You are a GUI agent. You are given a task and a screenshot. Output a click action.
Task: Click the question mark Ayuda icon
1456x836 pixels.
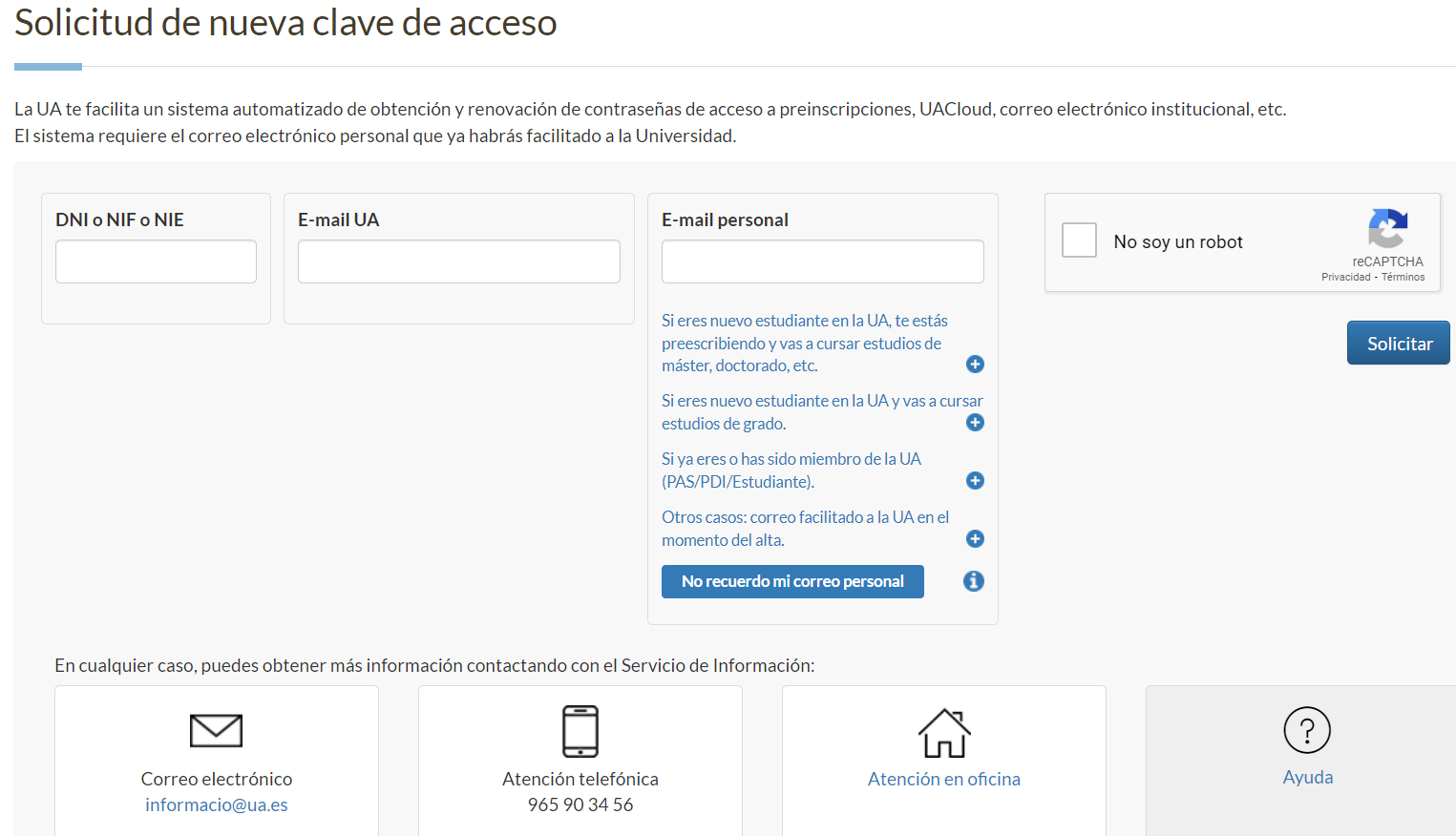click(1307, 730)
